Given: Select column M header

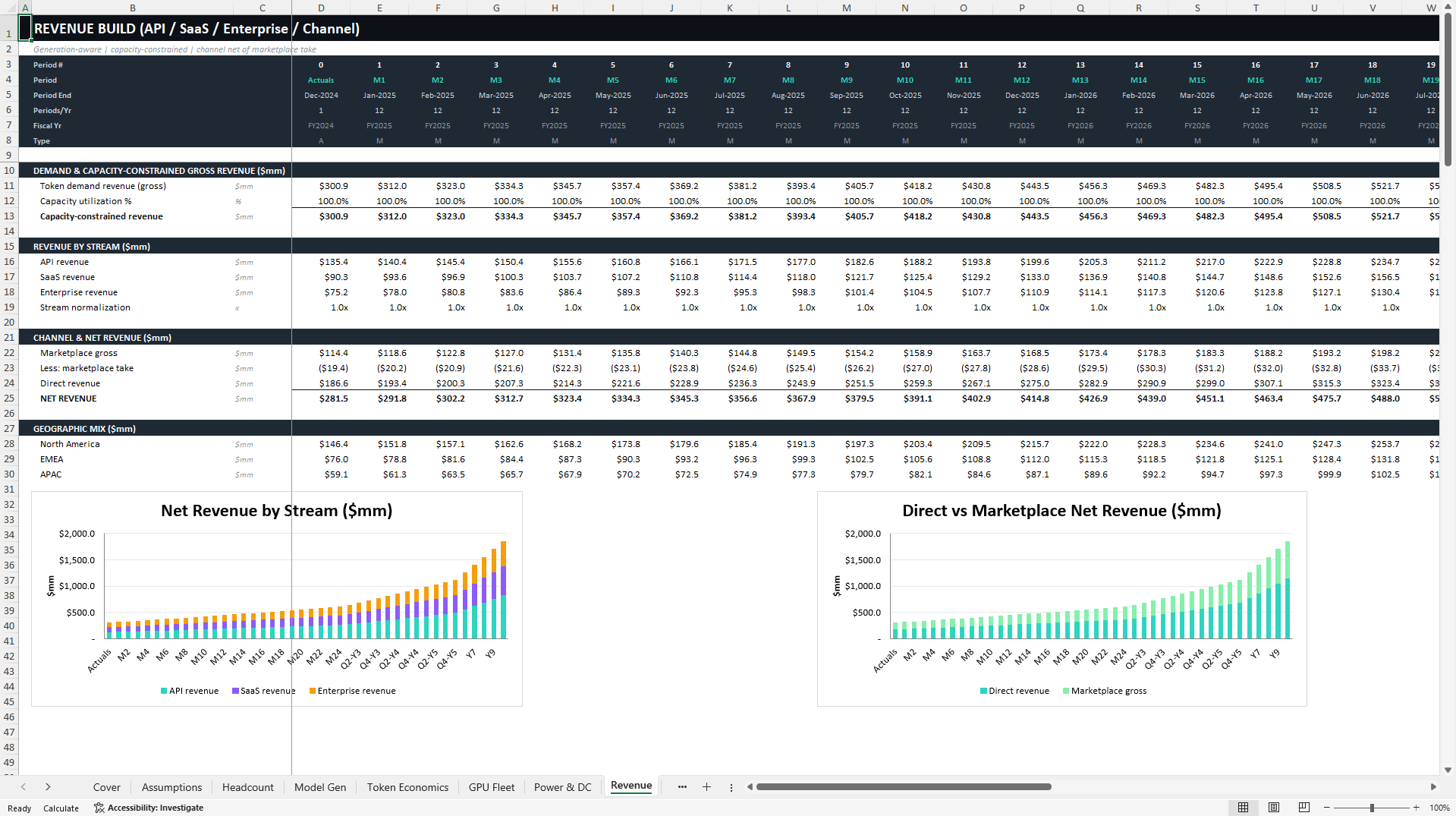Looking at the screenshot, I should [x=847, y=8].
